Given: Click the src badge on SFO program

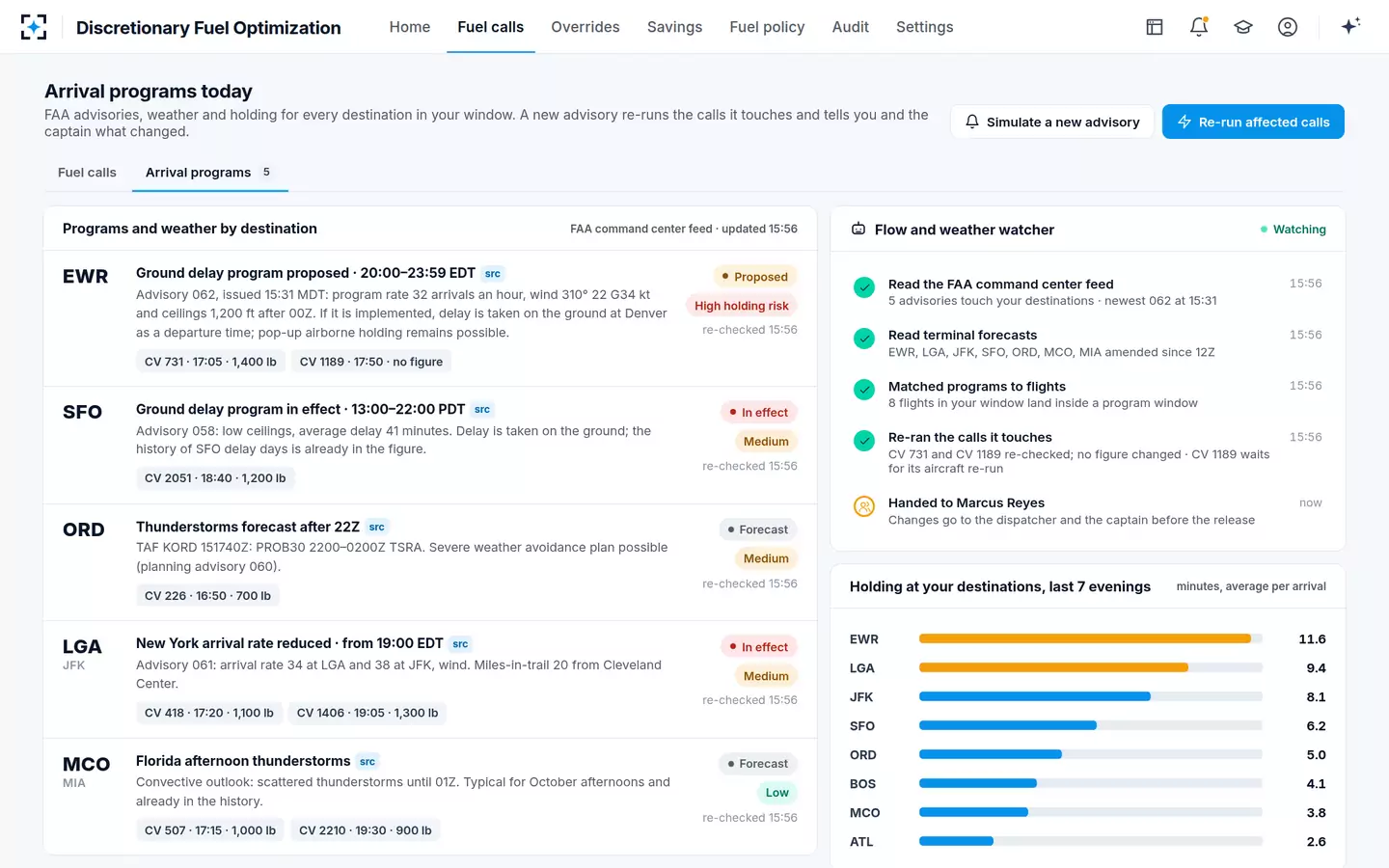Looking at the screenshot, I should (x=482, y=410).
